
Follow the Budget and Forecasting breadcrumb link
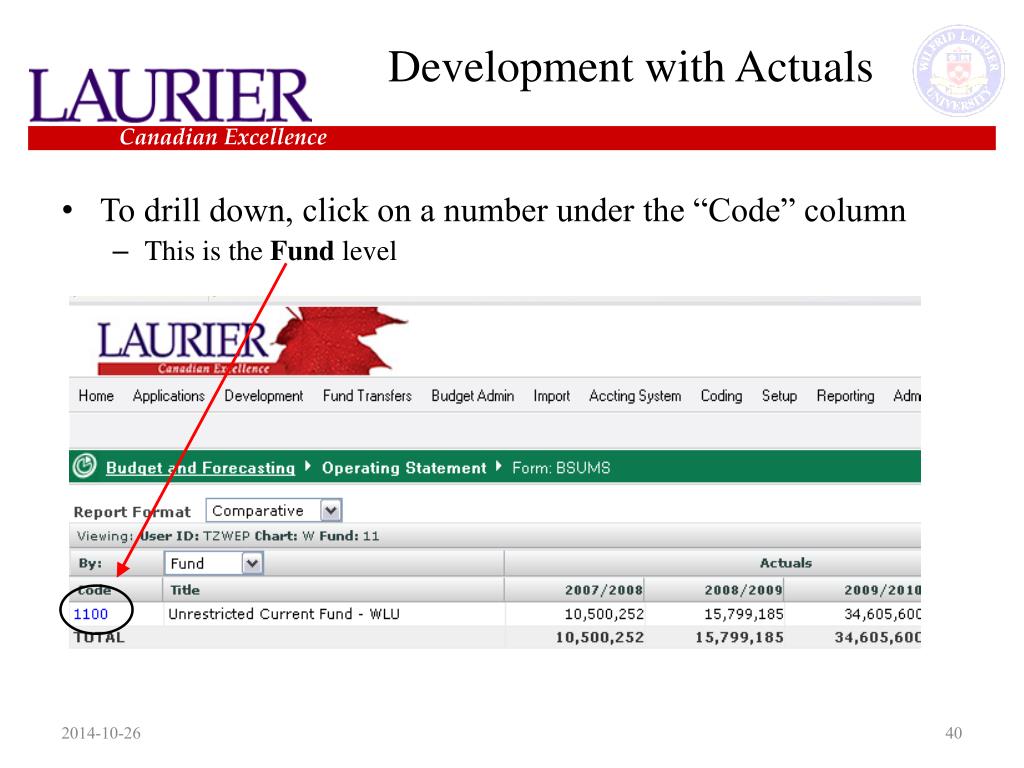point(200,468)
